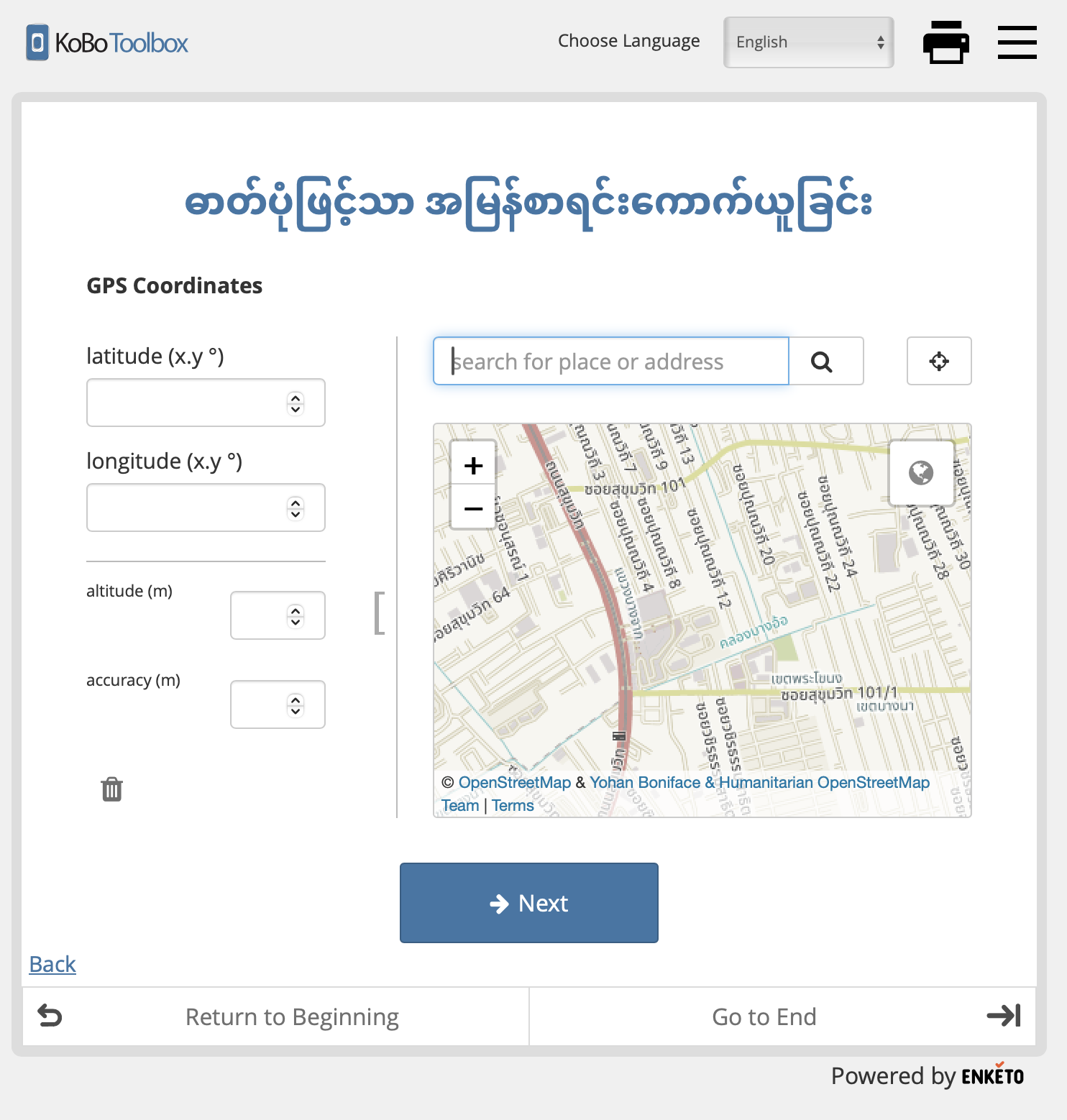Zoom out on the map
Viewport: 1067px width, 1120px height.
pos(473,508)
